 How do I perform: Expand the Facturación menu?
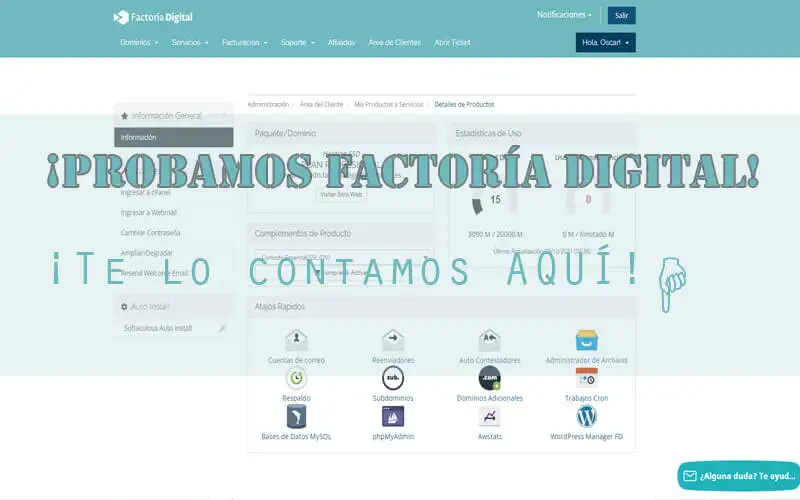tap(244, 42)
